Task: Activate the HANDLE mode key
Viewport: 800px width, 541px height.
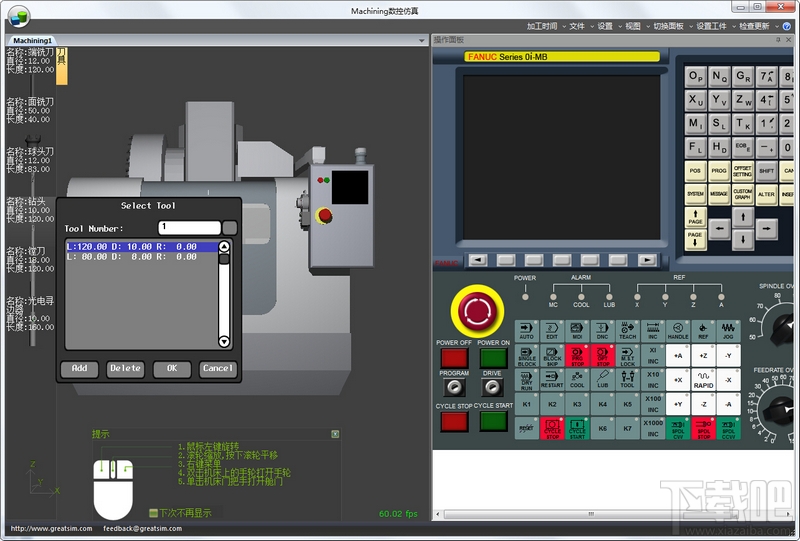Action: click(678, 331)
